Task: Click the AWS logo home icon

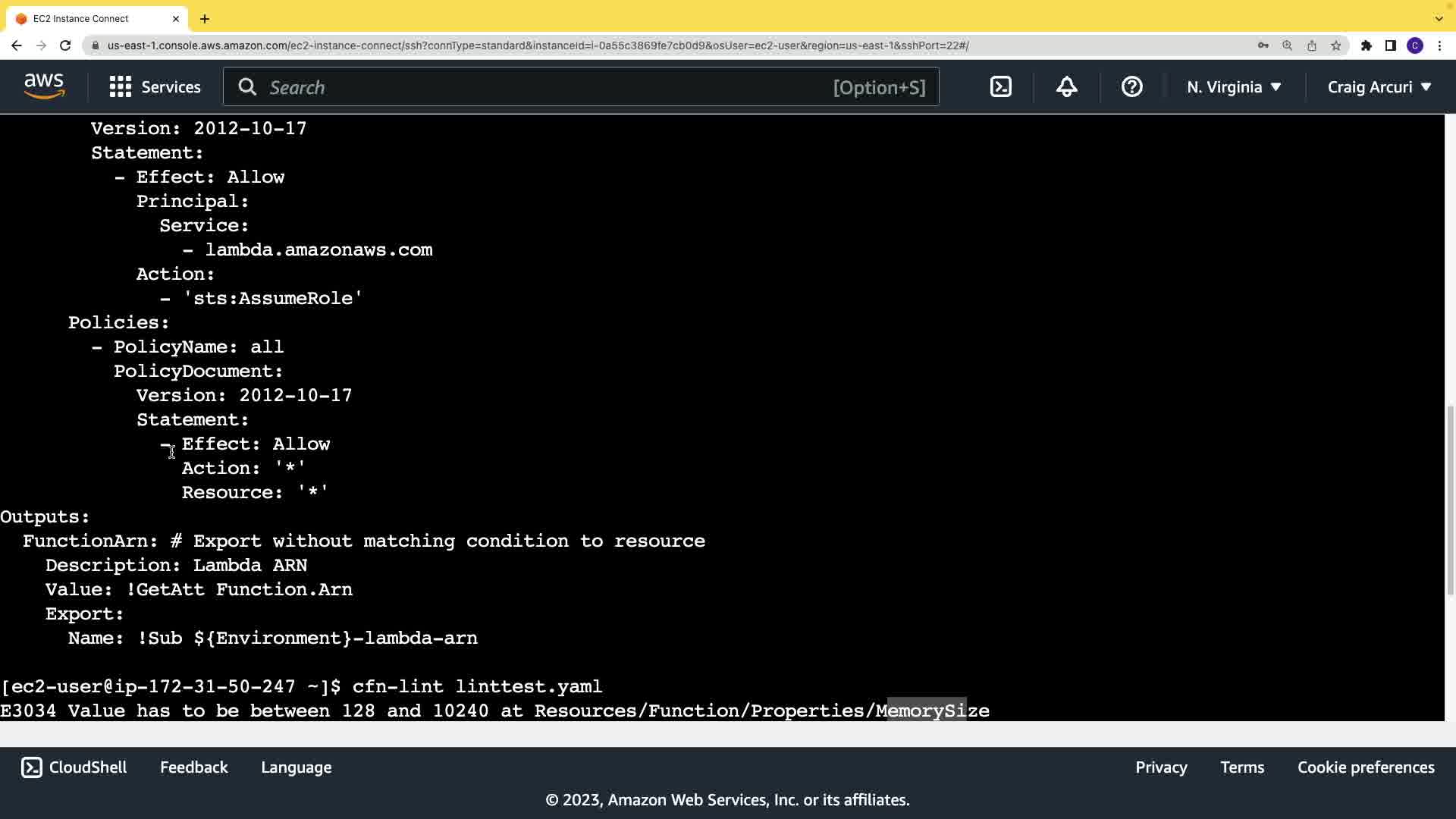Action: (x=44, y=86)
